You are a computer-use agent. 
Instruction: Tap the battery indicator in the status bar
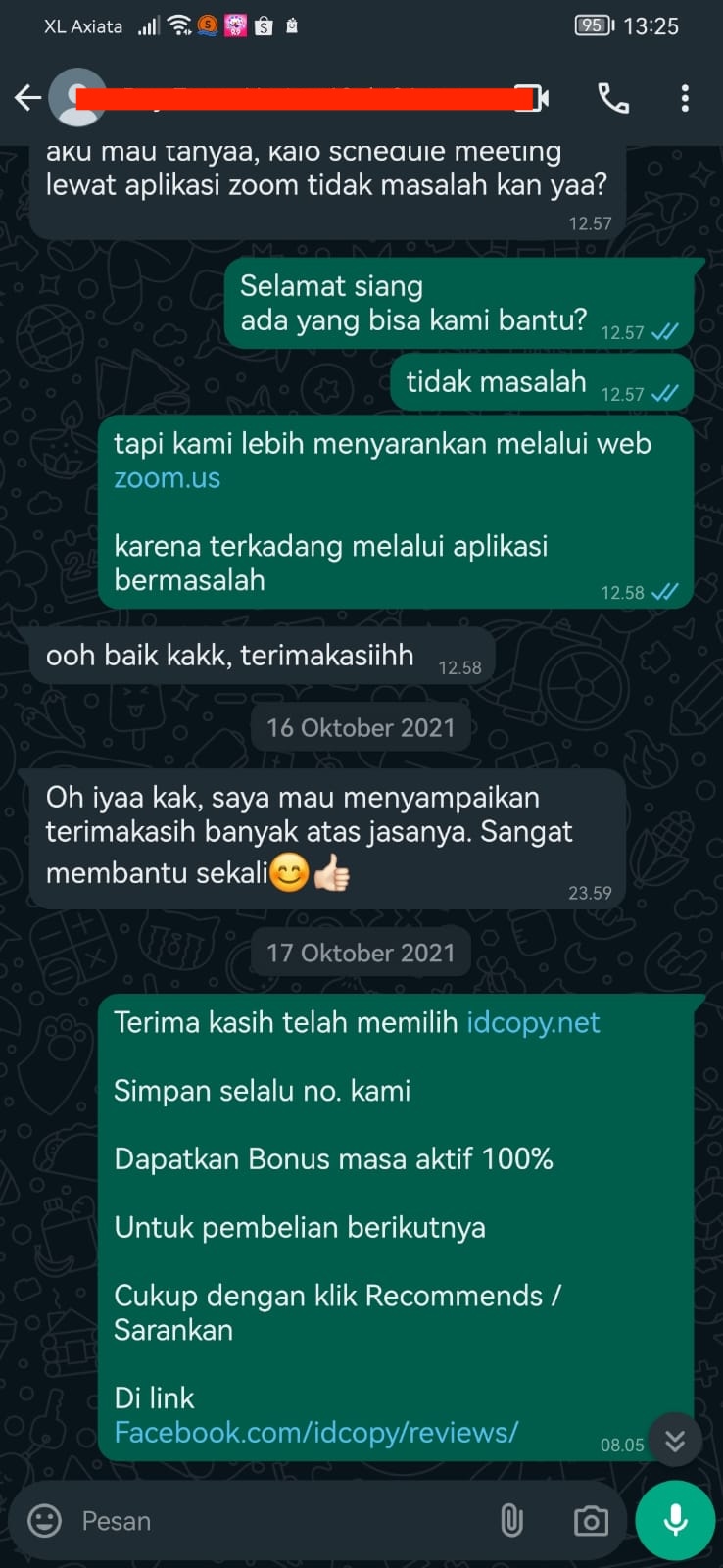tap(595, 25)
